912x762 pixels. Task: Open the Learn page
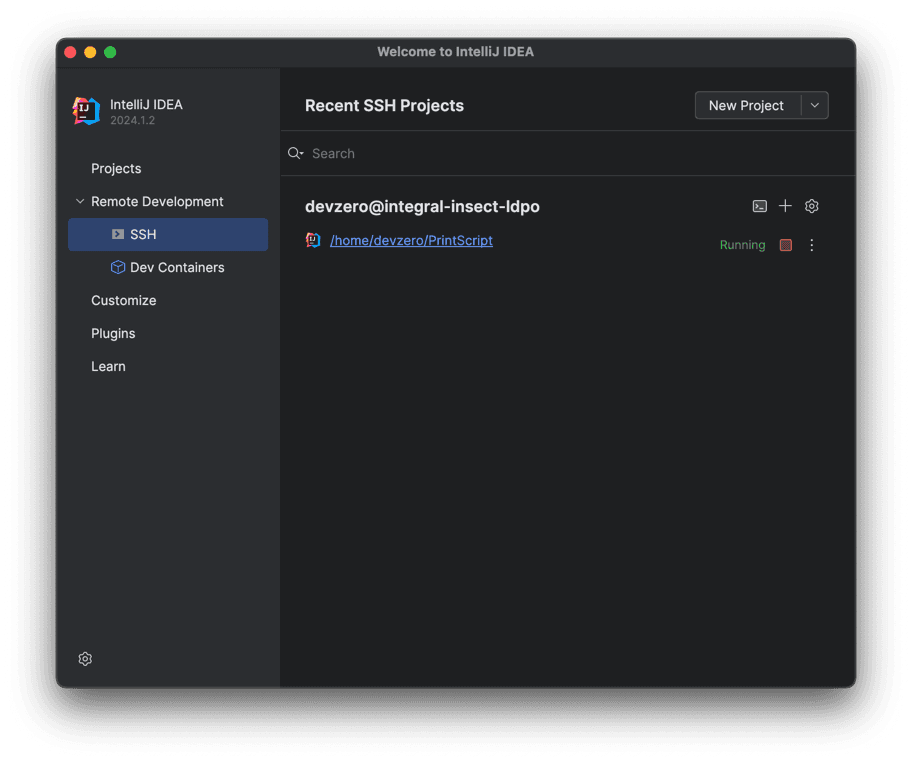click(108, 366)
